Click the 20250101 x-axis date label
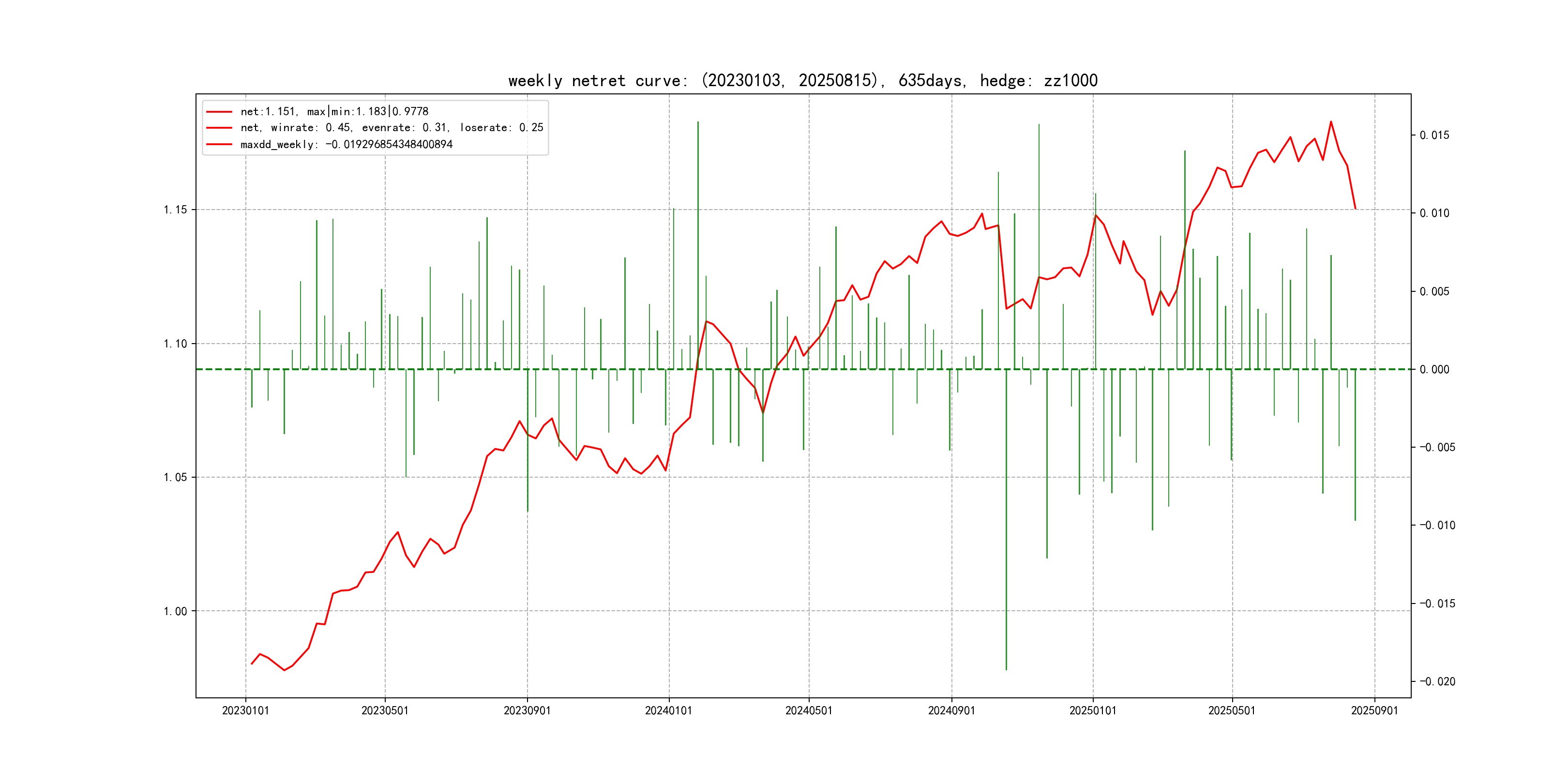The image size is (1568, 784). pos(1093,710)
